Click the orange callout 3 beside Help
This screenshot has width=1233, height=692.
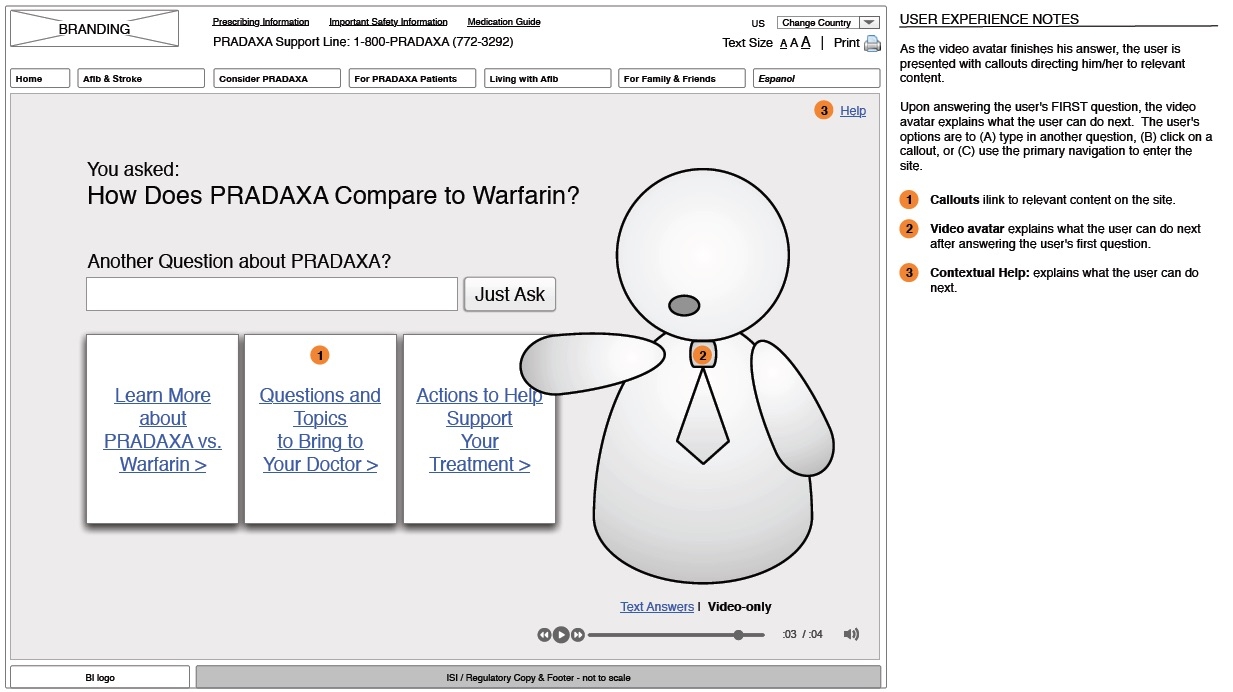pyautogui.click(x=824, y=110)
